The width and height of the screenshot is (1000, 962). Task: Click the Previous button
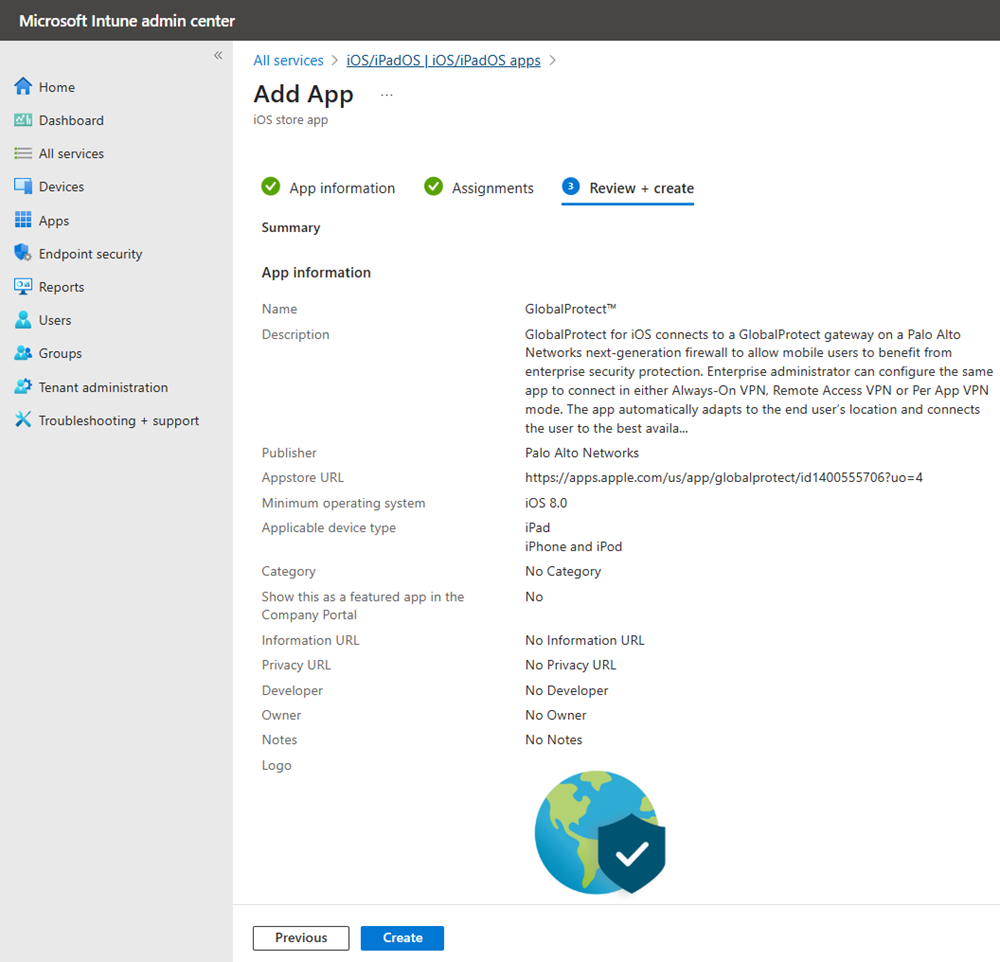click(300, 938)
